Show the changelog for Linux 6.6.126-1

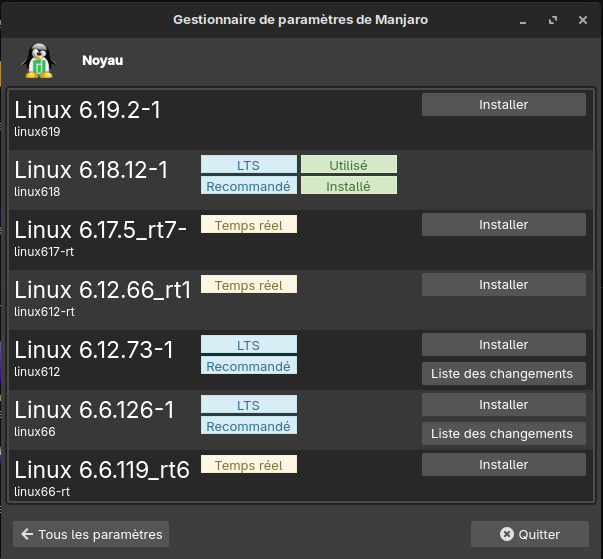point(503,434)
